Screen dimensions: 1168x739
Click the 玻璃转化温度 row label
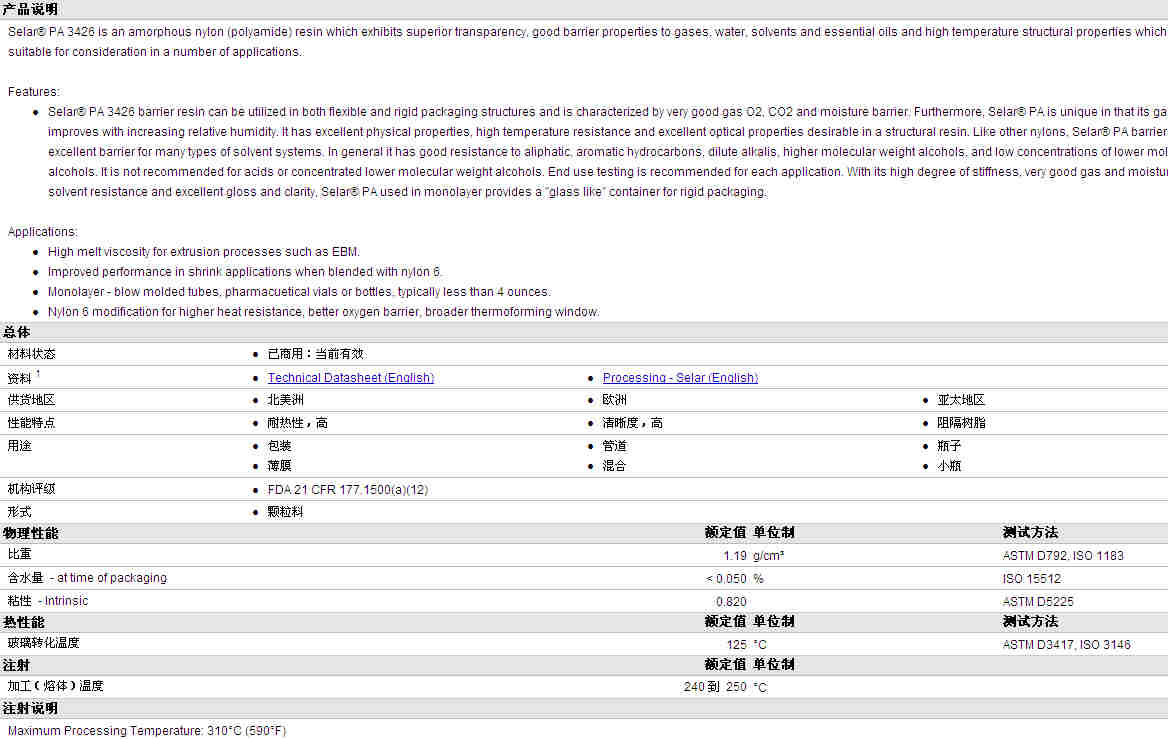pos(43,643)
